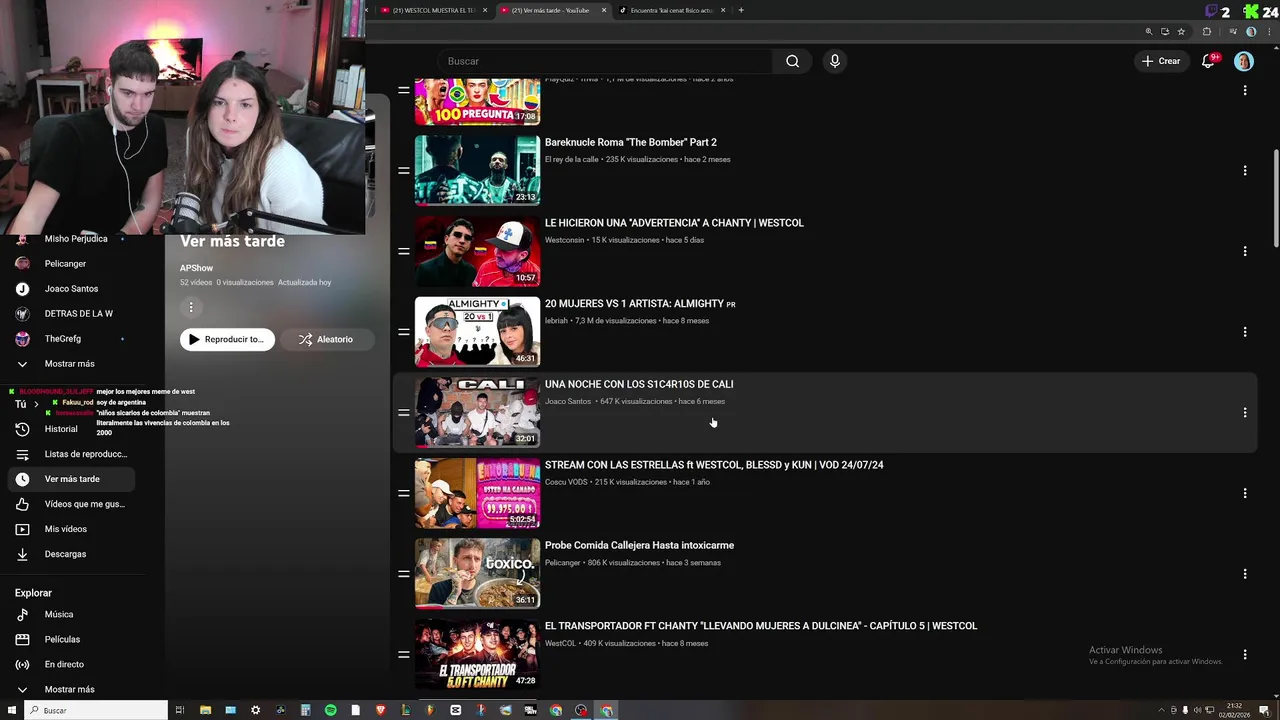Open Brave browser from the taskbar
Viewport: 1280px width, 720px height.
coord(380,710)
